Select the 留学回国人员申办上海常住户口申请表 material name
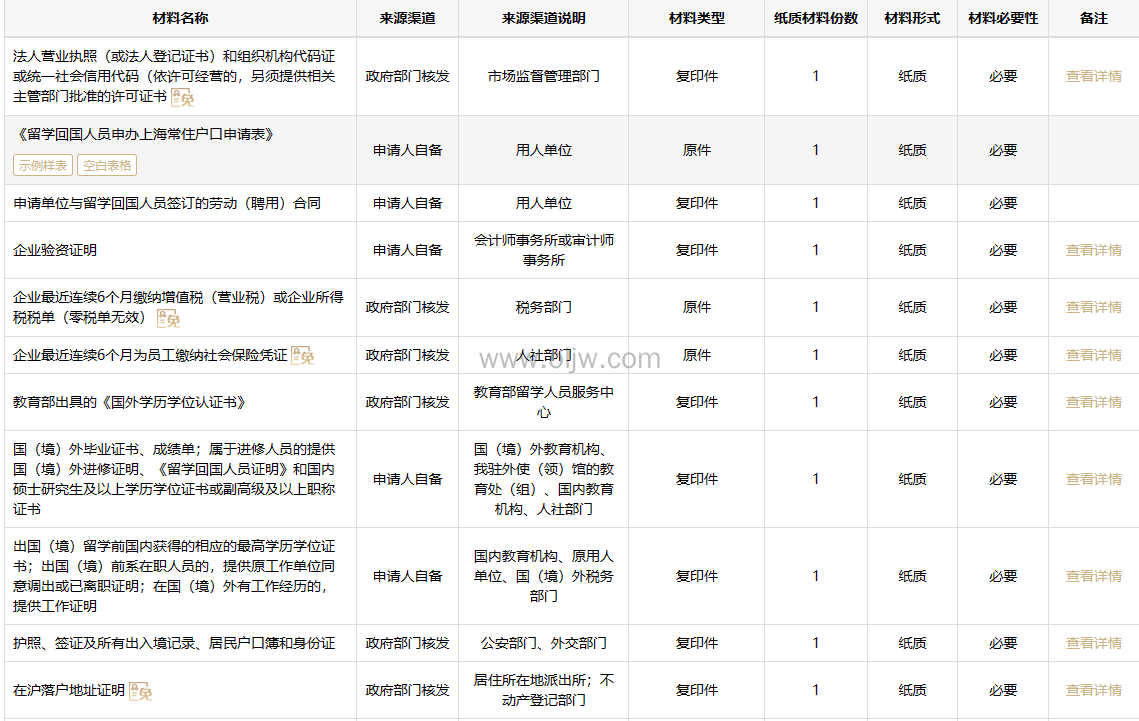This screenshot has height=721, width=1139. pos(144,134)
